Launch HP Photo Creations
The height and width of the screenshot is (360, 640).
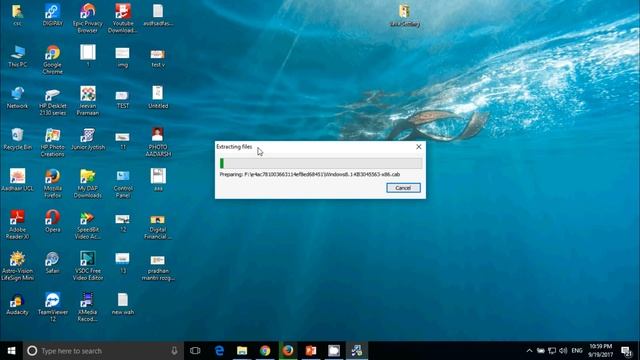tap(53, 142)
